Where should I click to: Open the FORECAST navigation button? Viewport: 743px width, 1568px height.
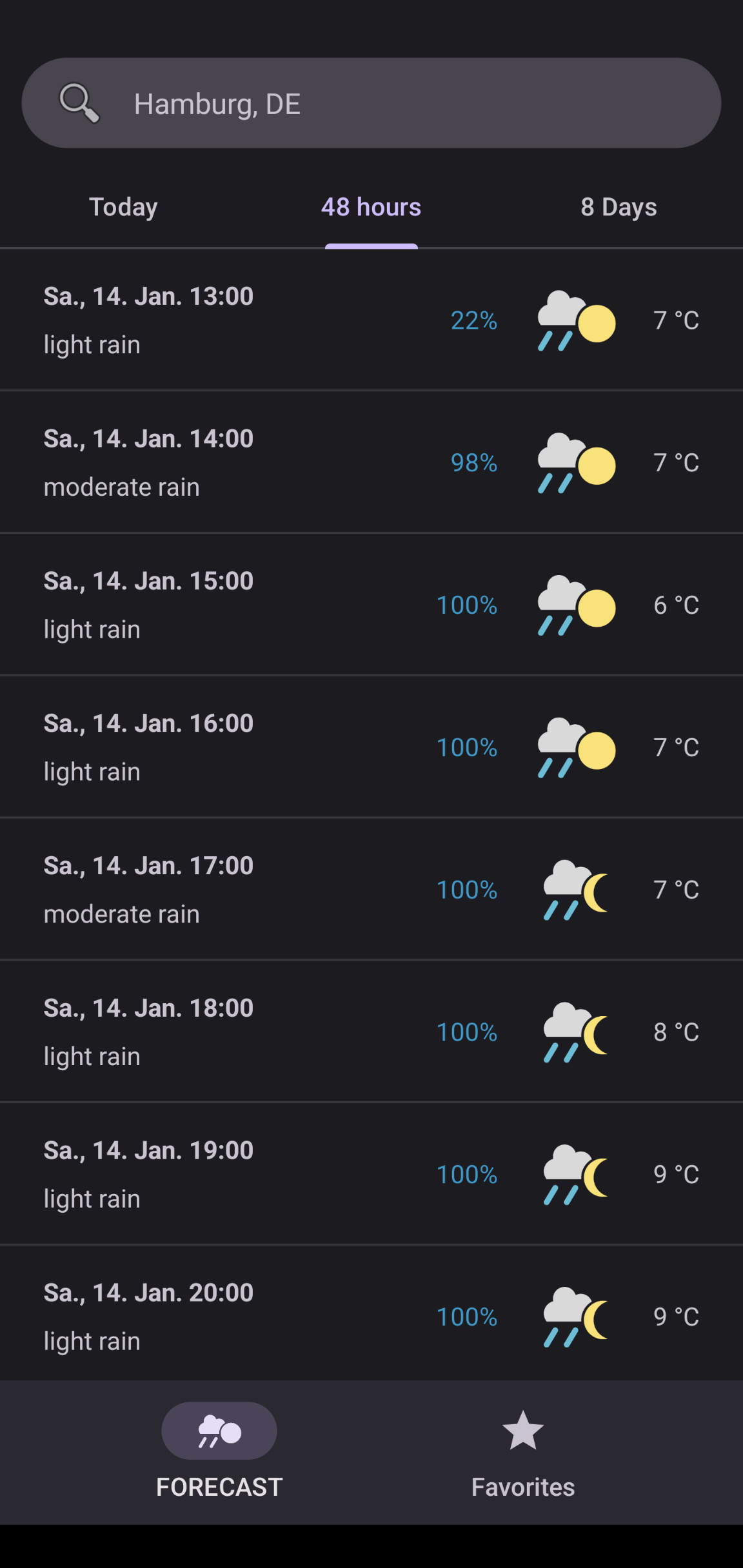(x=219, y=1451)
